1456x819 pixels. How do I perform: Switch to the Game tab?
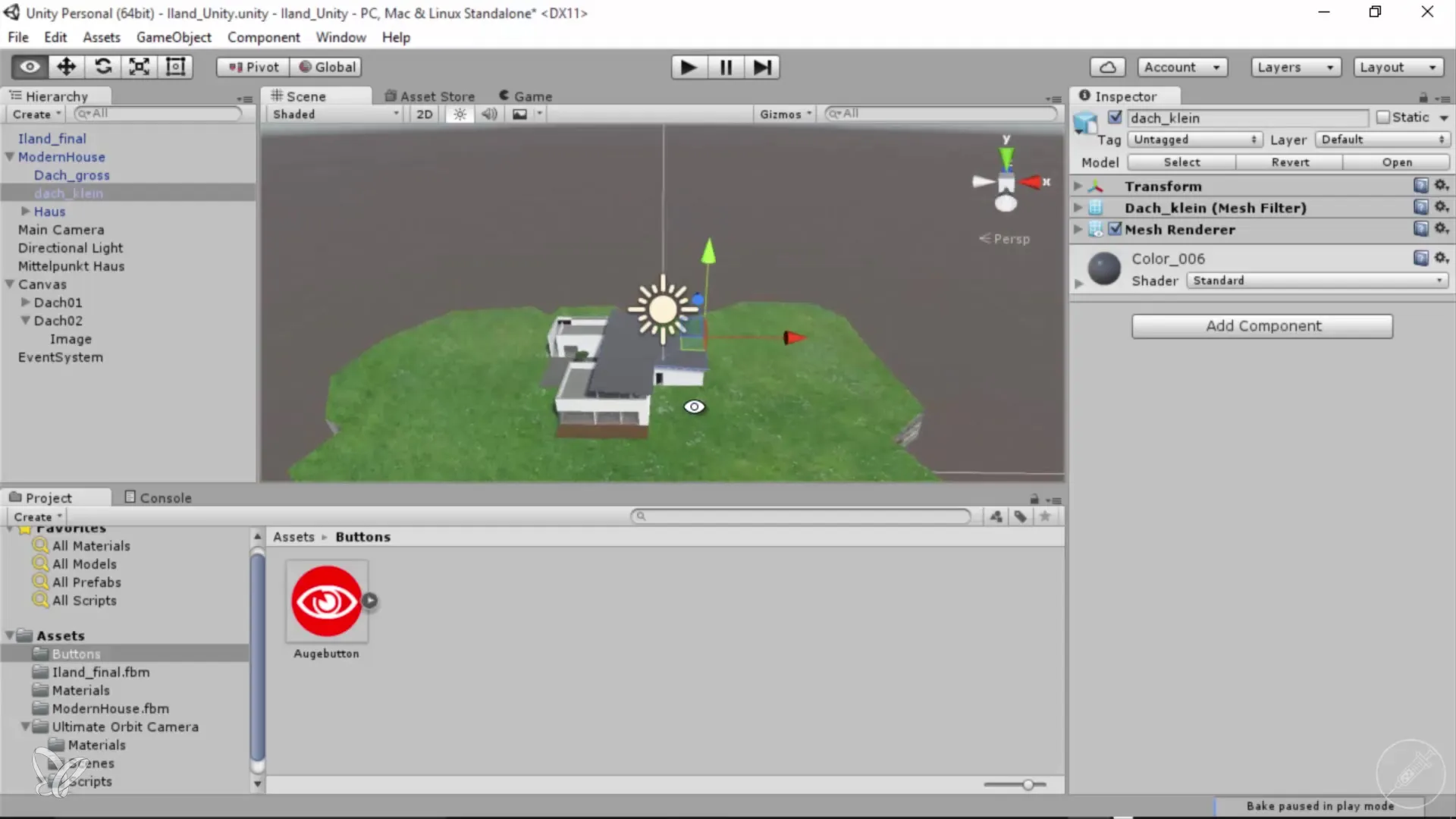point(526,96)
